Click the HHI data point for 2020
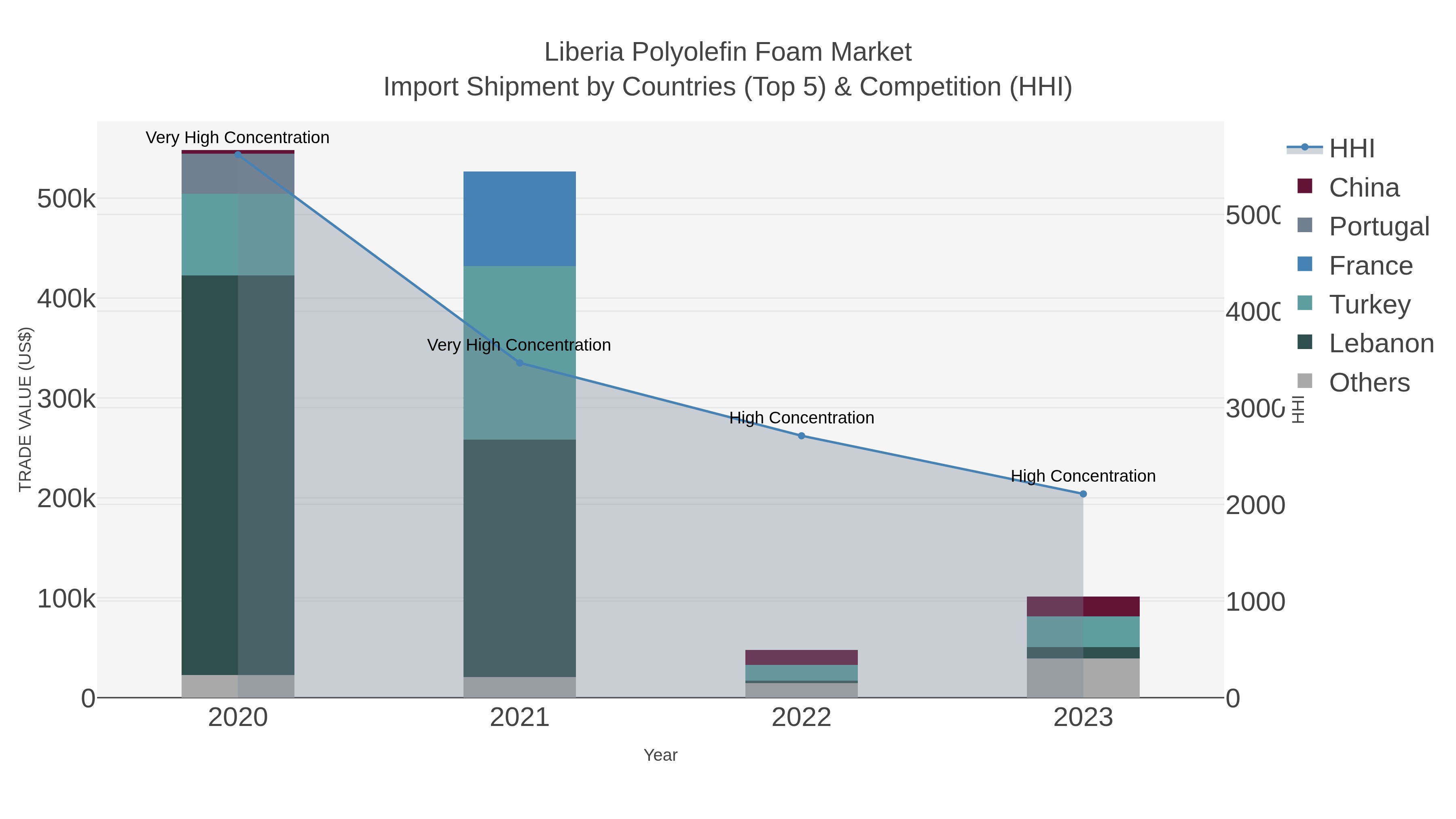The height and width of the screenshot is (819, 1456). coord(237,154)
